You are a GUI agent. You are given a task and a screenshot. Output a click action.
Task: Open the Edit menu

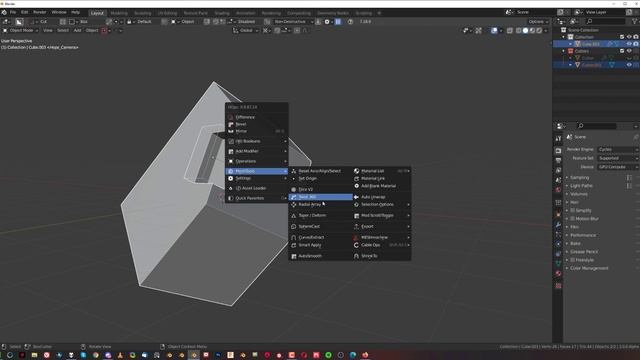[24, 12]
